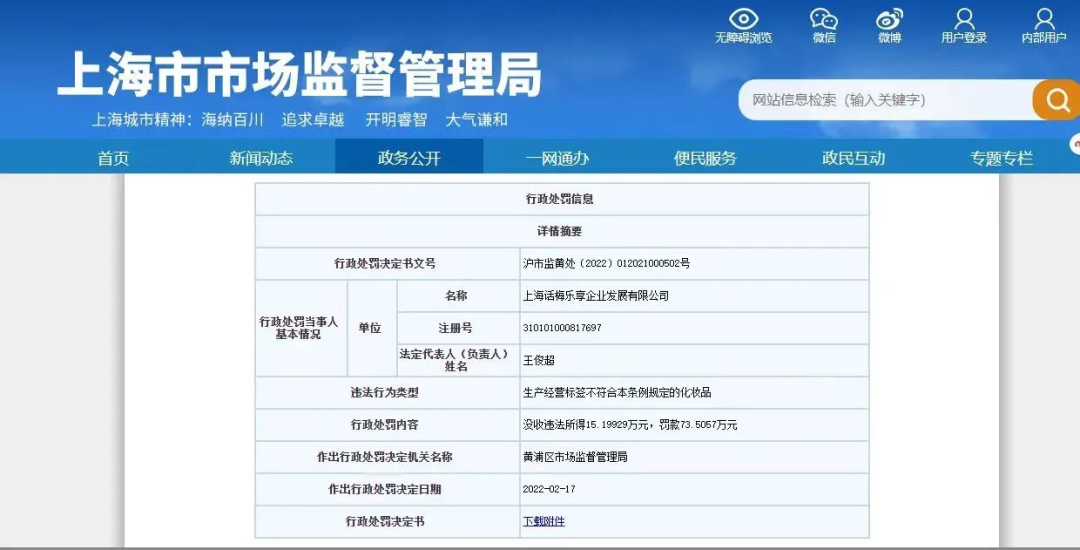Click the 用户登录 user login icon
Screen dimensions: 1080x550
coord(963,20)
